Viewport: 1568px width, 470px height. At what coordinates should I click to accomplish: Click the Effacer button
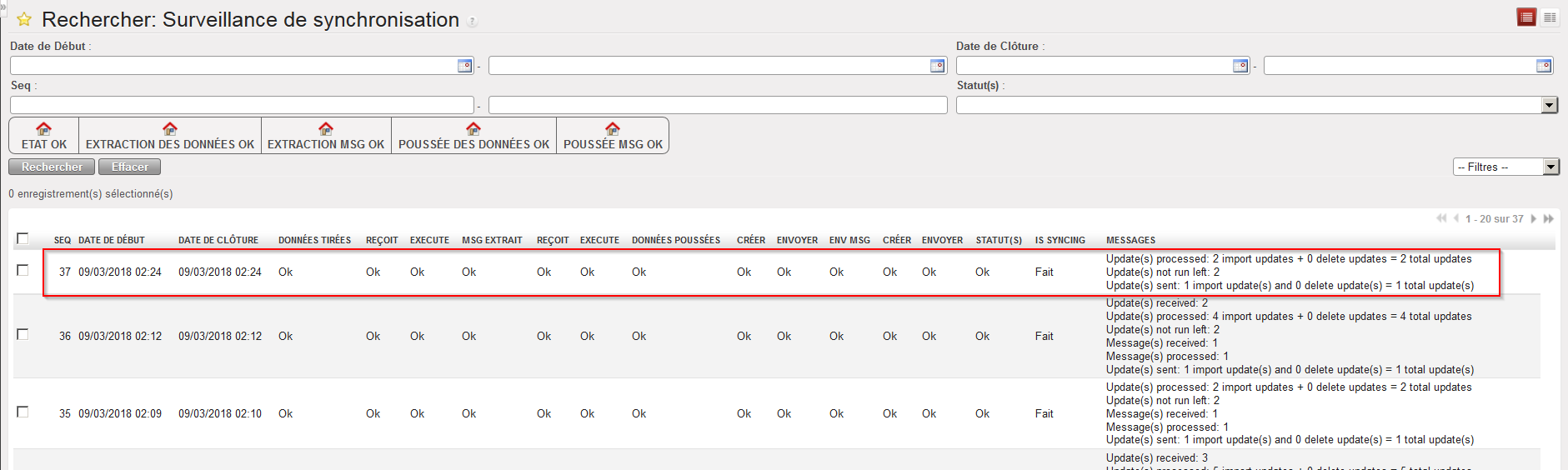click(x=129, y=167)
